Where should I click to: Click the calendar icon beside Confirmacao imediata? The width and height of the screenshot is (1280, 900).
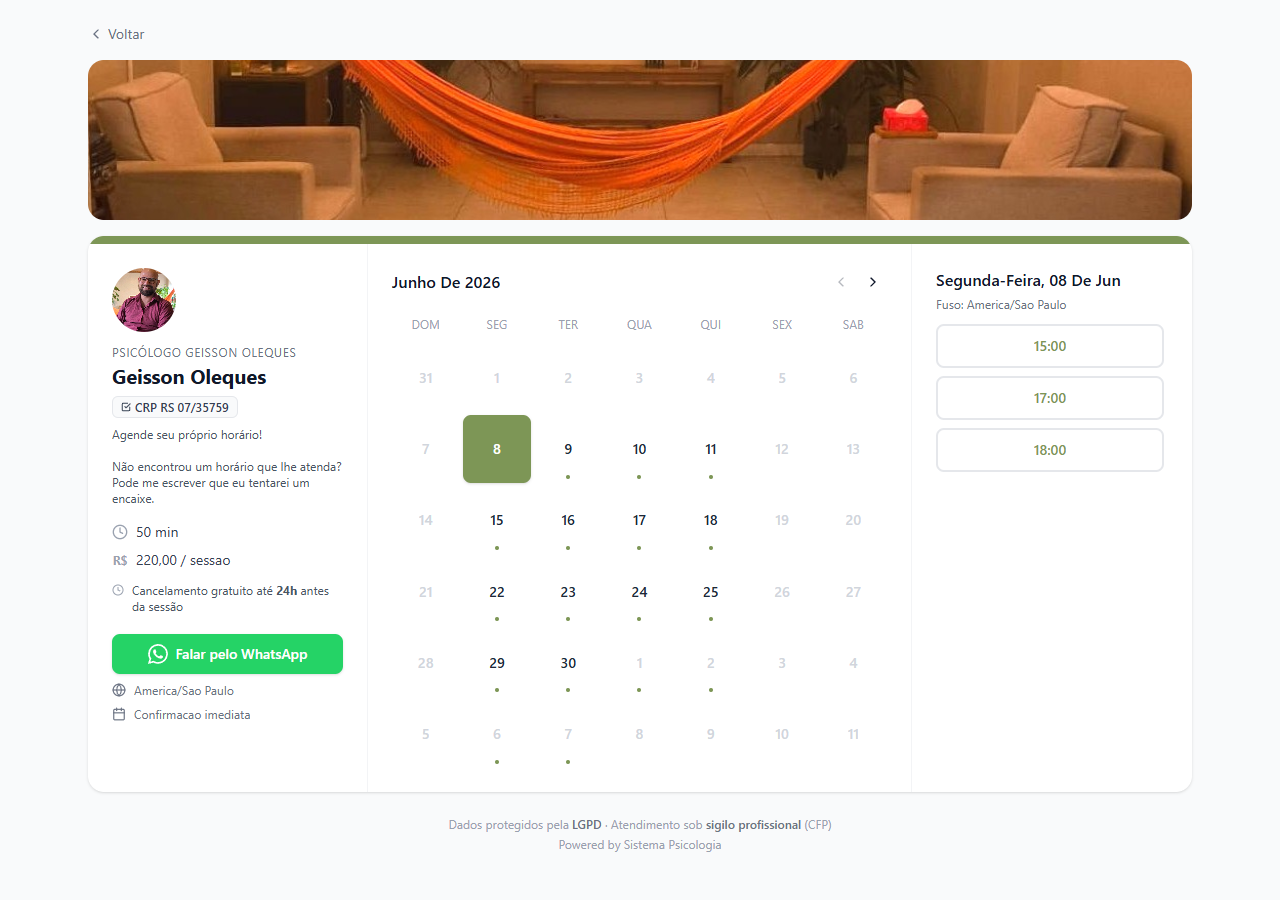click(119, 715)
